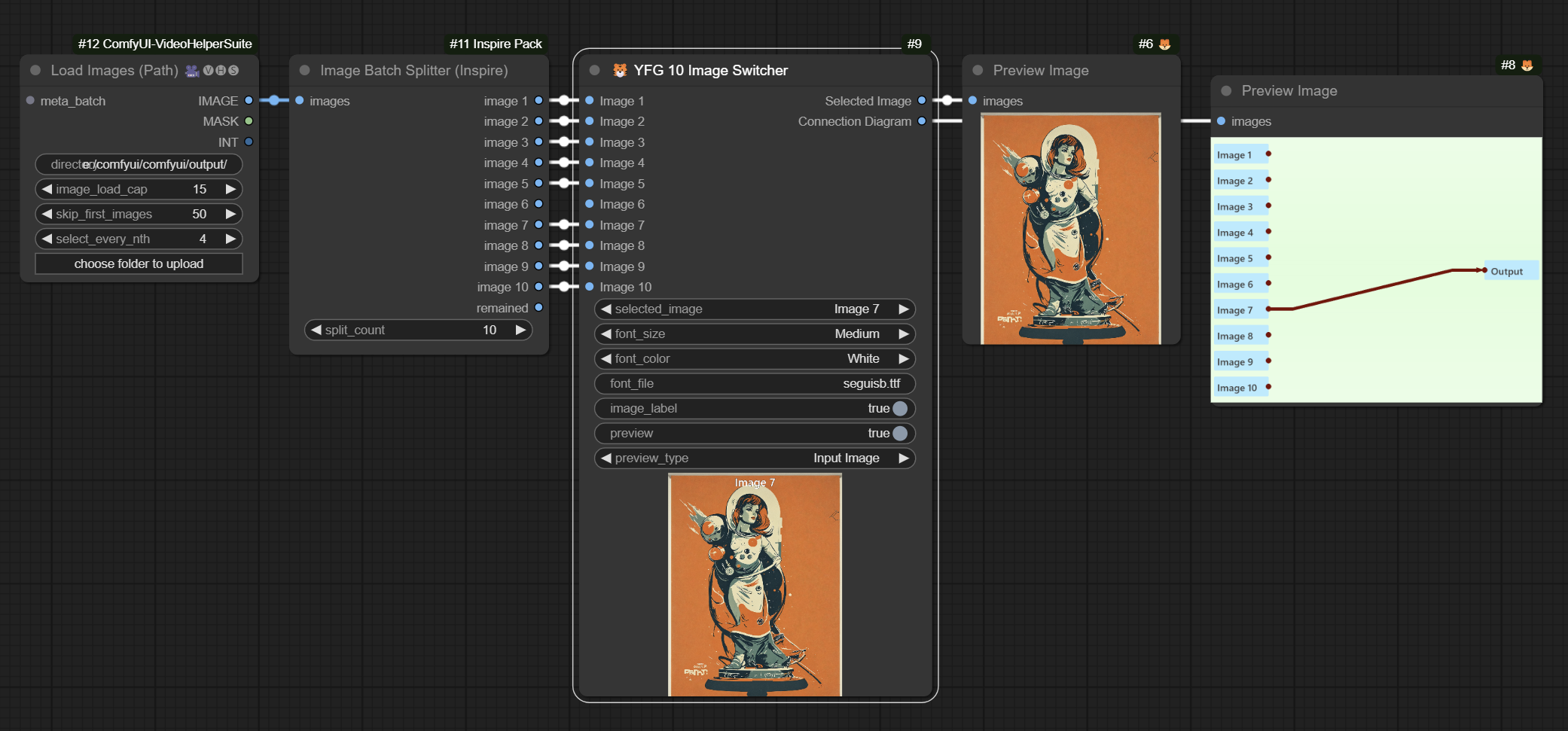Viewport: 1568px width, 731px height.
Task: Click Image 7 label in connection diagram
Action: tap(1240, 309)
